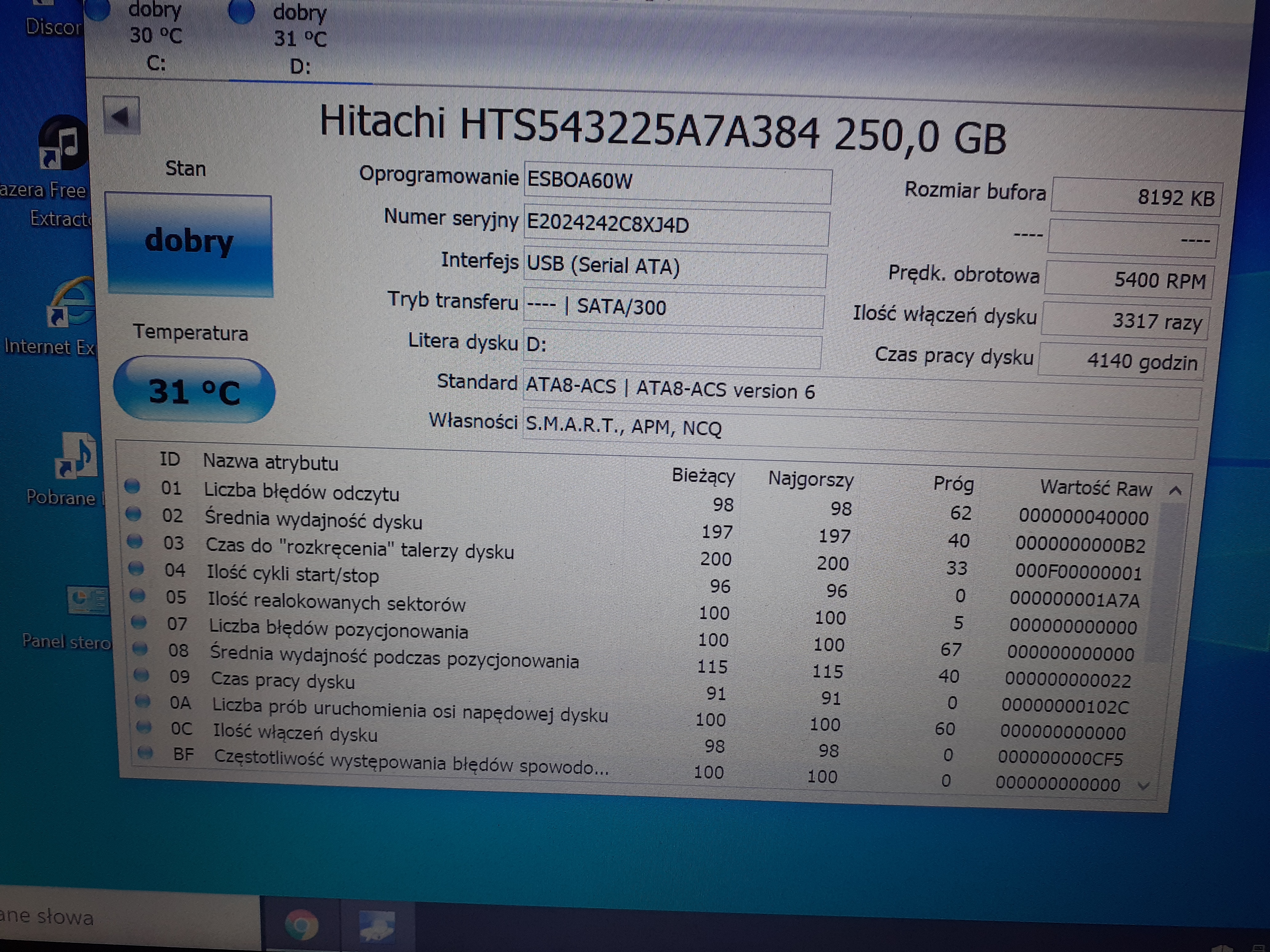The width and height of the screenshot is (1270, 952).
Task: Click the Interfejs field USB (Serial ATA)
Action: click(675, 268)
